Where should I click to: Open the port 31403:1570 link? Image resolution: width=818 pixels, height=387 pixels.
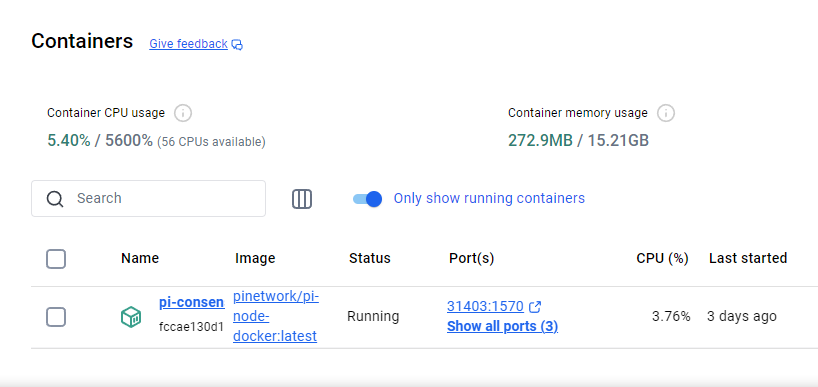point(485,307)
